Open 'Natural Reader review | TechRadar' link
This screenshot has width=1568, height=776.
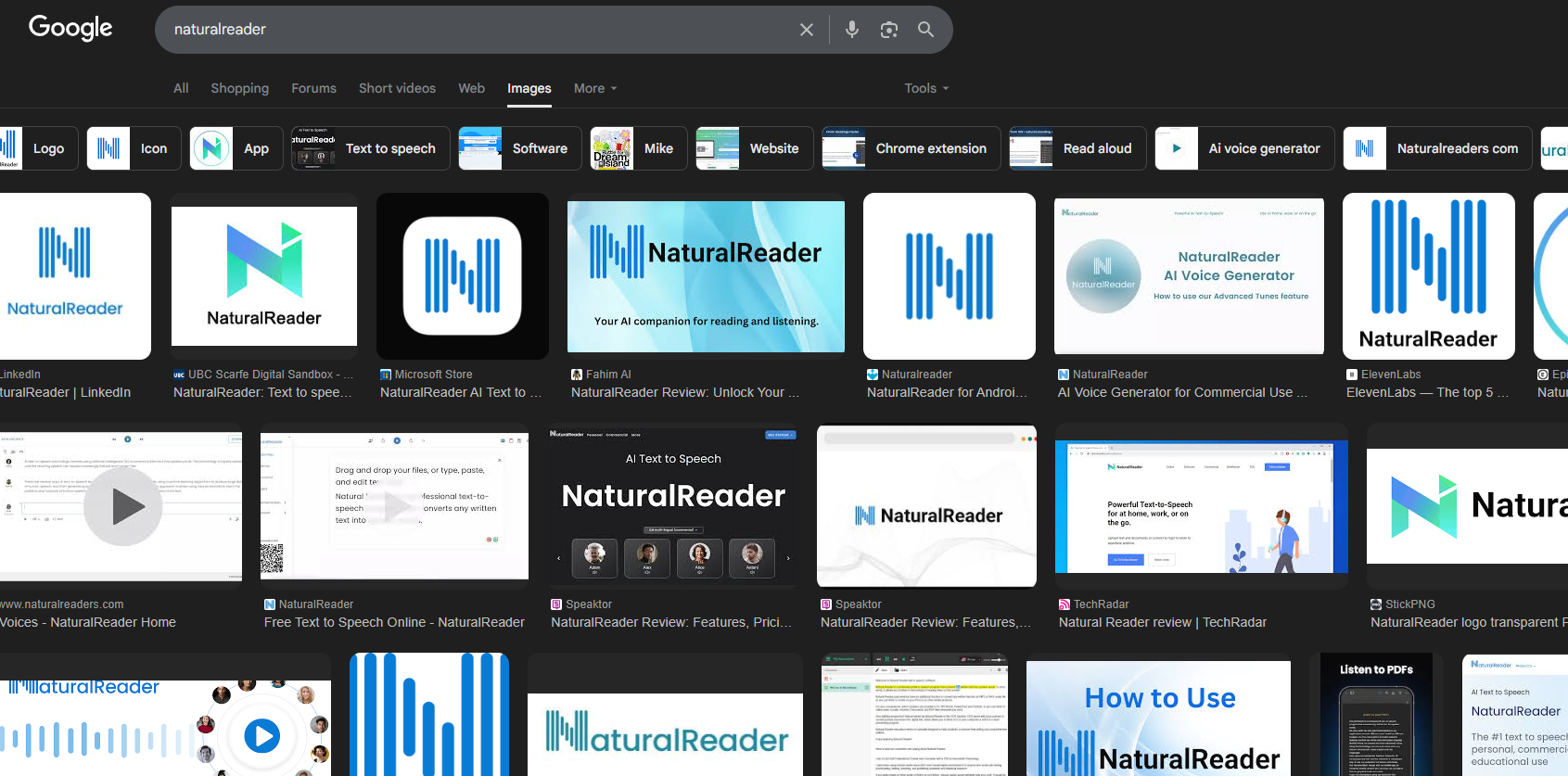coord(1163,622)
